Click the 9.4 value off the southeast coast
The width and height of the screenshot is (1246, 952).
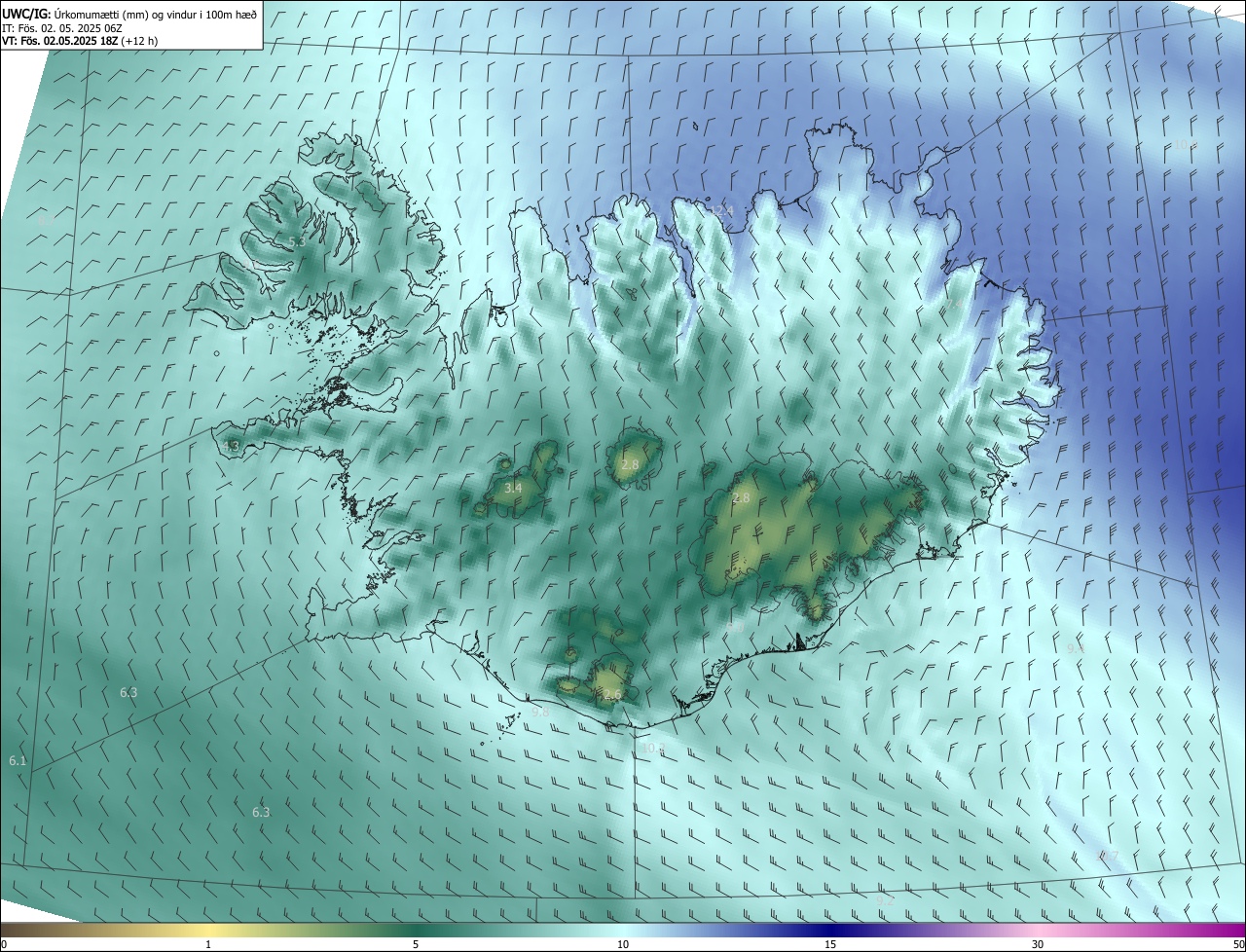coord(1076,648)
